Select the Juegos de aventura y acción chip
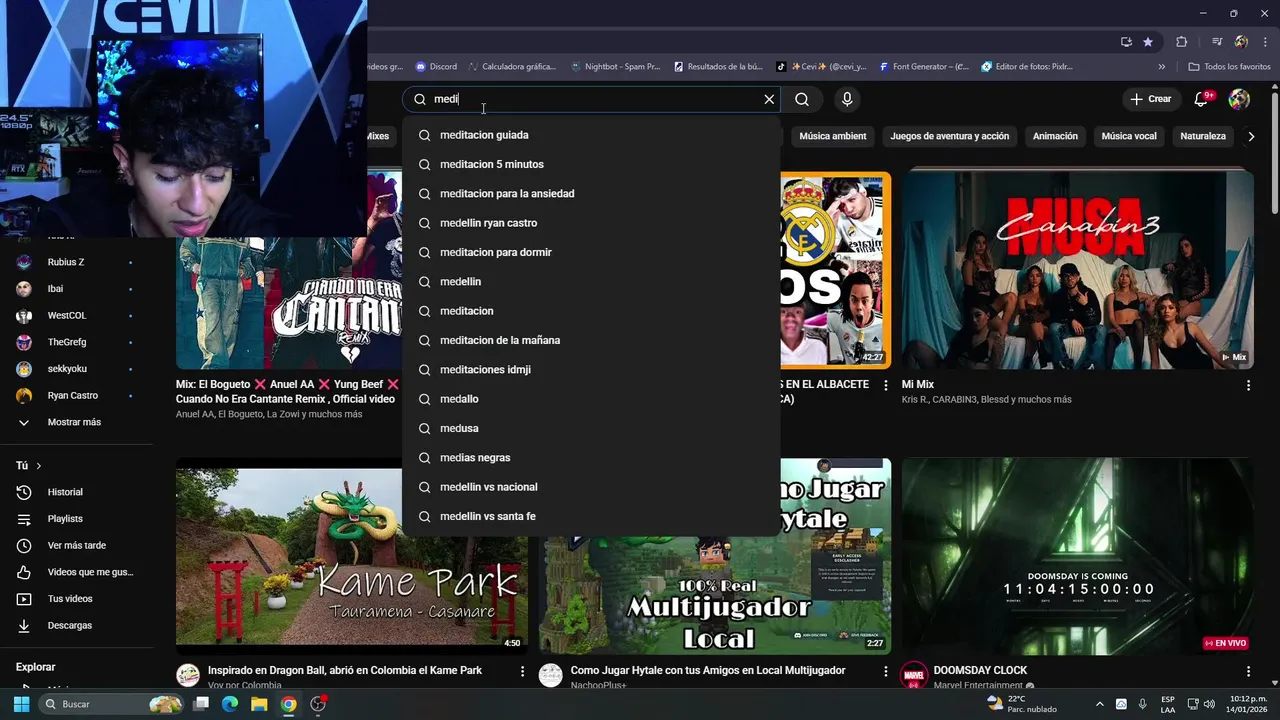1280x720 pixels. tap(949, 136)
